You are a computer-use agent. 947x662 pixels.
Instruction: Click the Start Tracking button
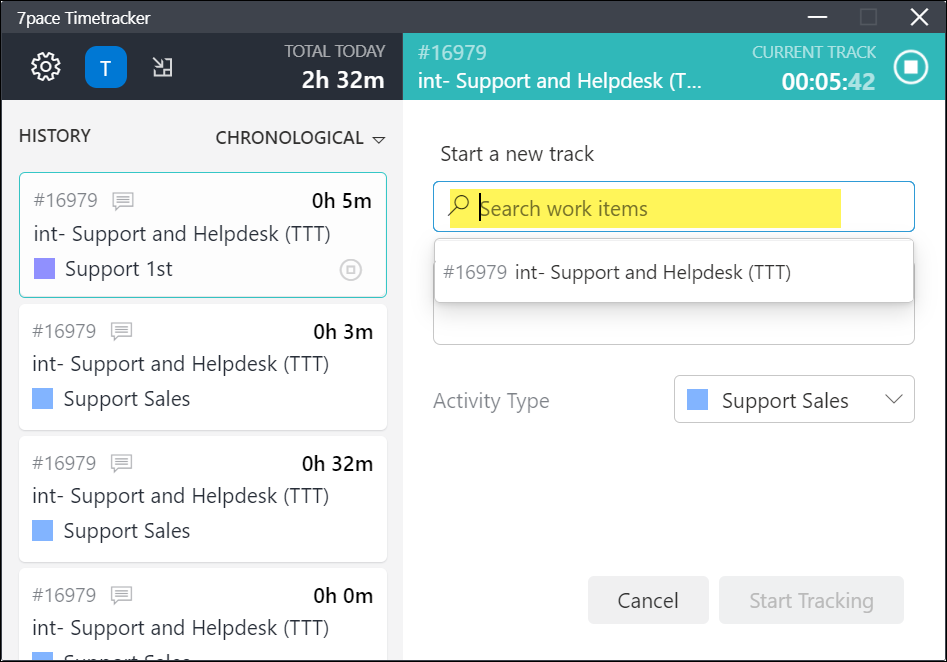[x=811, y=600]
